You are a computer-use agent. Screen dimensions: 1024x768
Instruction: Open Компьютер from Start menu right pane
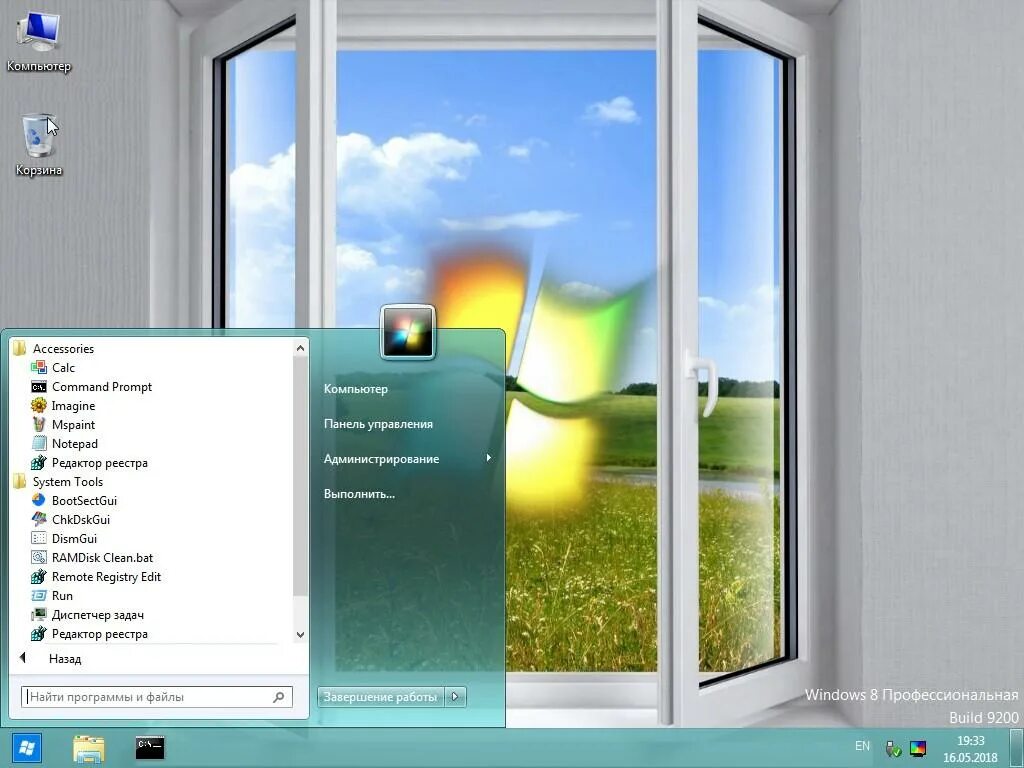click(x=356, y=389)
